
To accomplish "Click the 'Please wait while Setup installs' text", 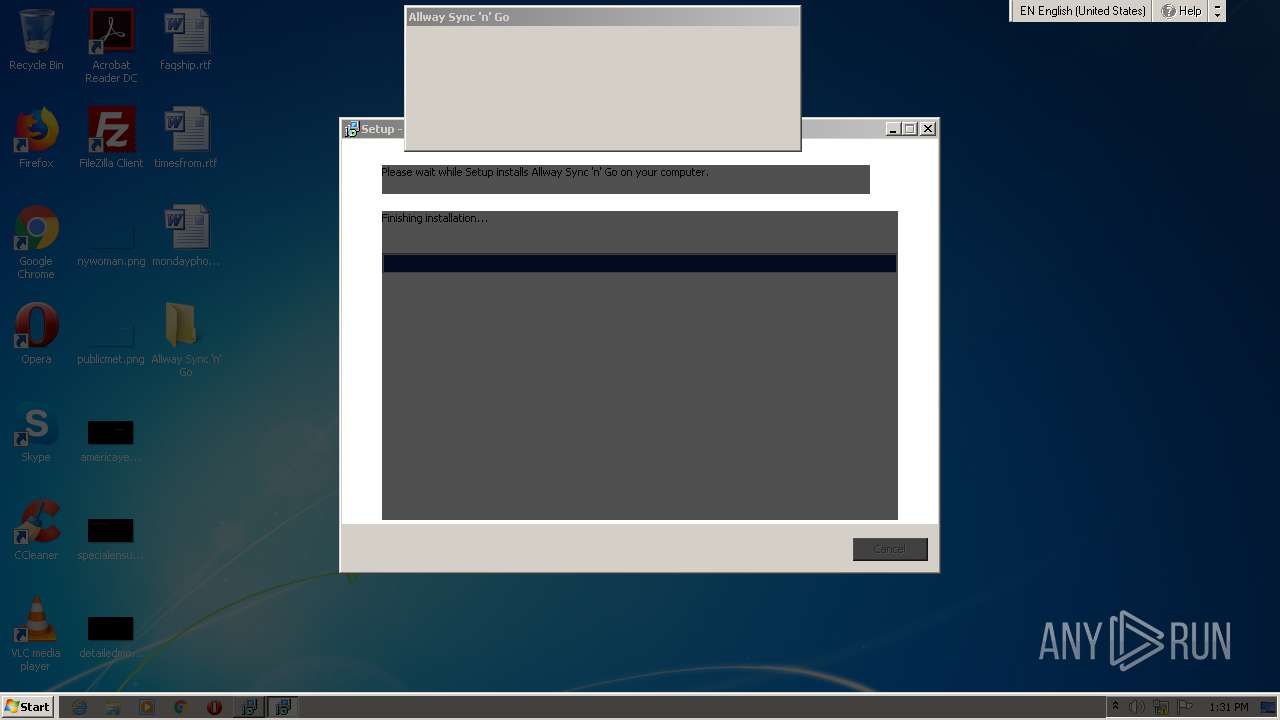I will [x=545, y=172].
